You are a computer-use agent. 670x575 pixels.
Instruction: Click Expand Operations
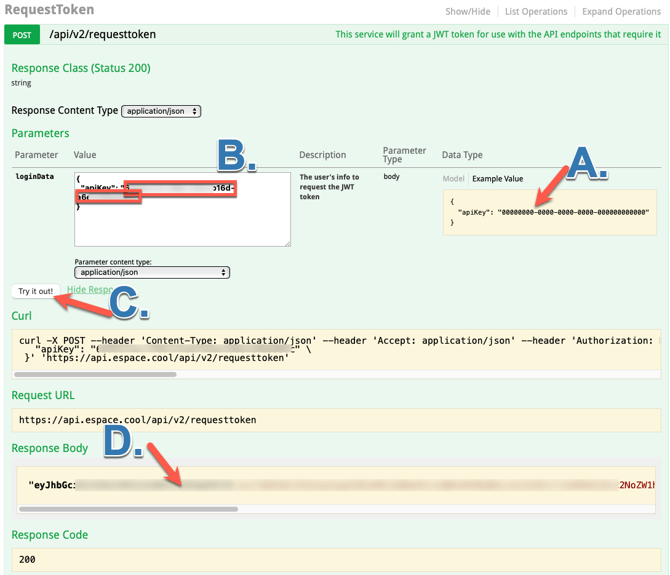click(620, 12)
